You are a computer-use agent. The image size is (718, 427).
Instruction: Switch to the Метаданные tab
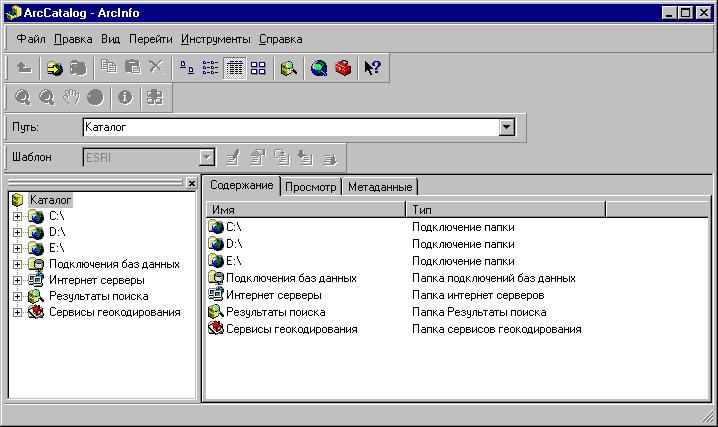click(380, 187)
